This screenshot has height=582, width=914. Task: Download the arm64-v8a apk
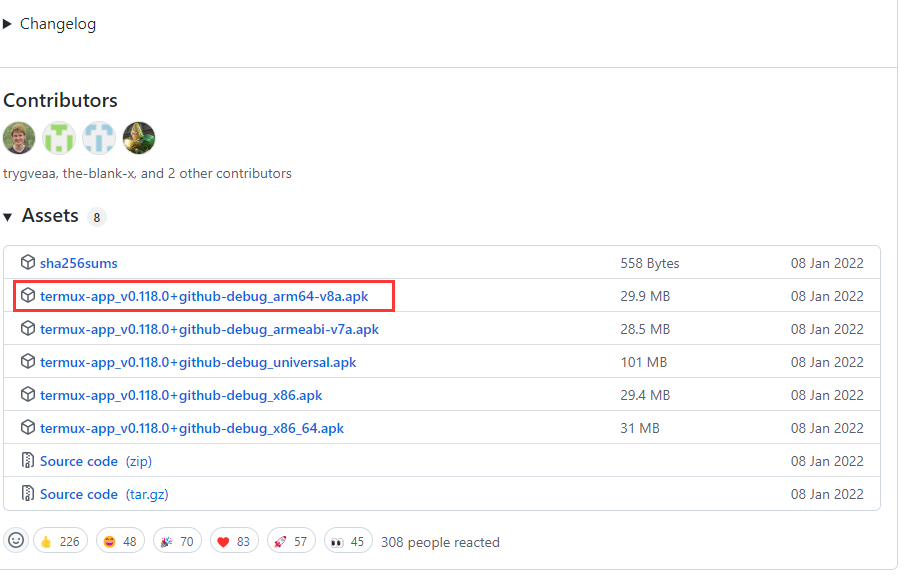204,296
